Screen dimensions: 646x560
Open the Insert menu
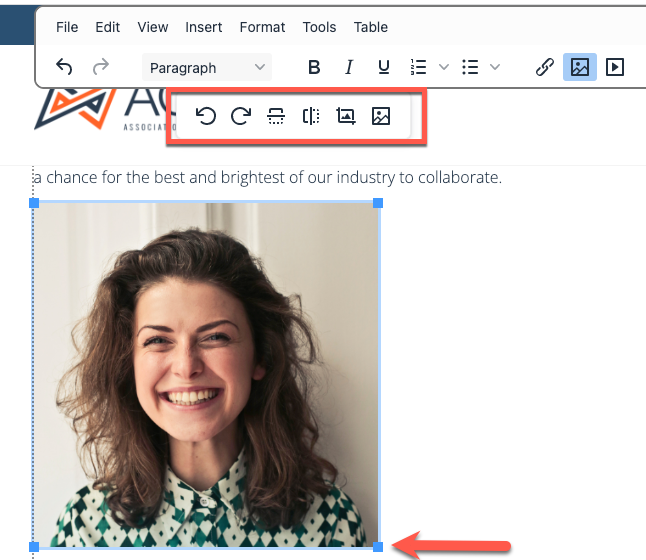pos(204,27)
